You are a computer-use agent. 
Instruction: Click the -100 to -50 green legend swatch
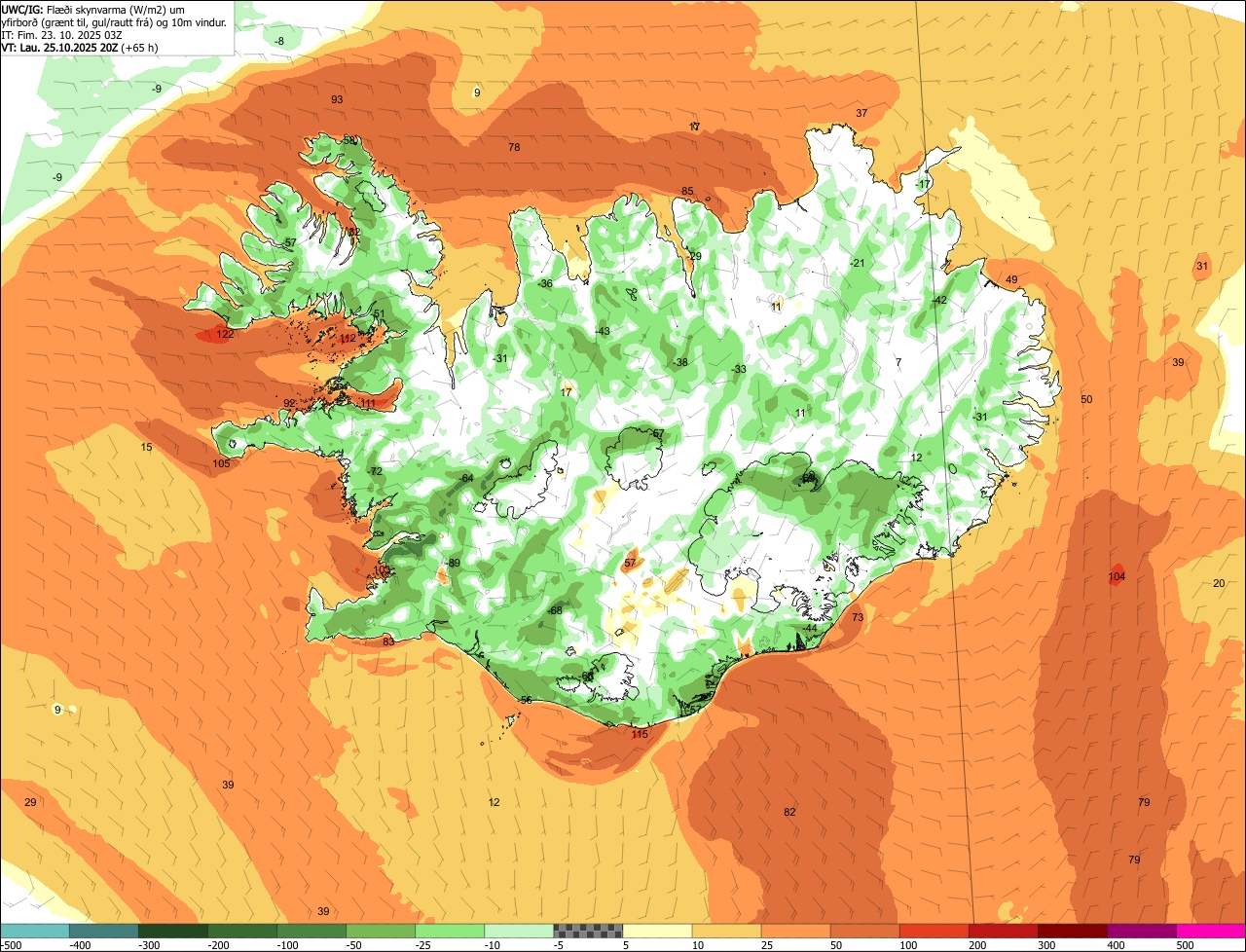click(x=311, y=931)
